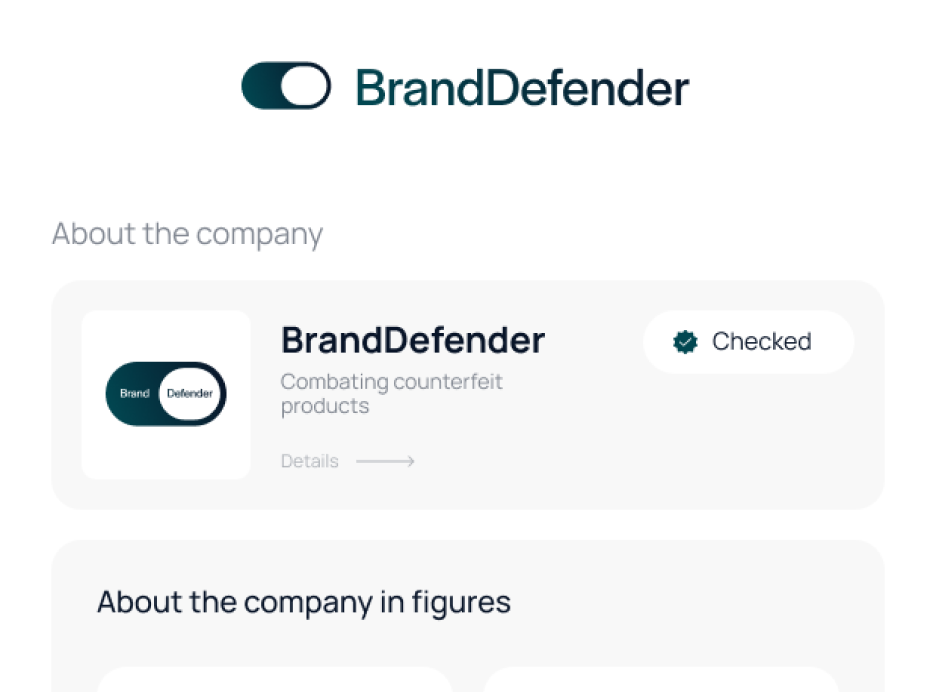Image resolution: width=936 pixels, height=692 pixels.
Task: Click the white "Defender" pill in card logo
Action: [190, 394]
